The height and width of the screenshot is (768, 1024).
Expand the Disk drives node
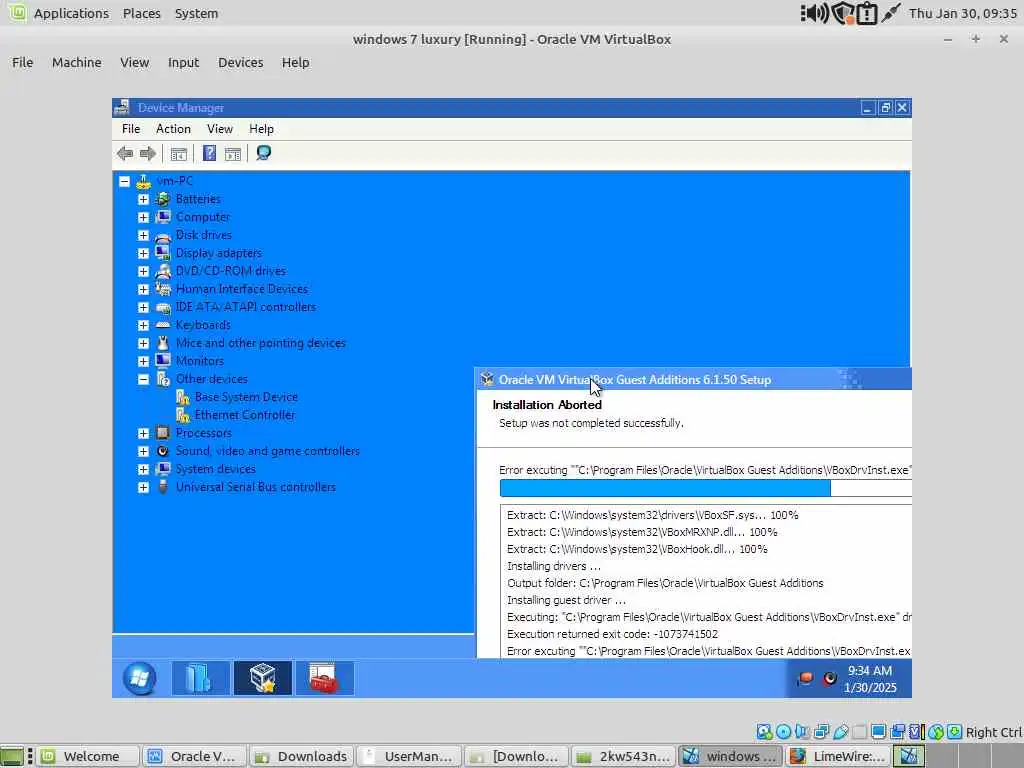[x=143, y=235]
